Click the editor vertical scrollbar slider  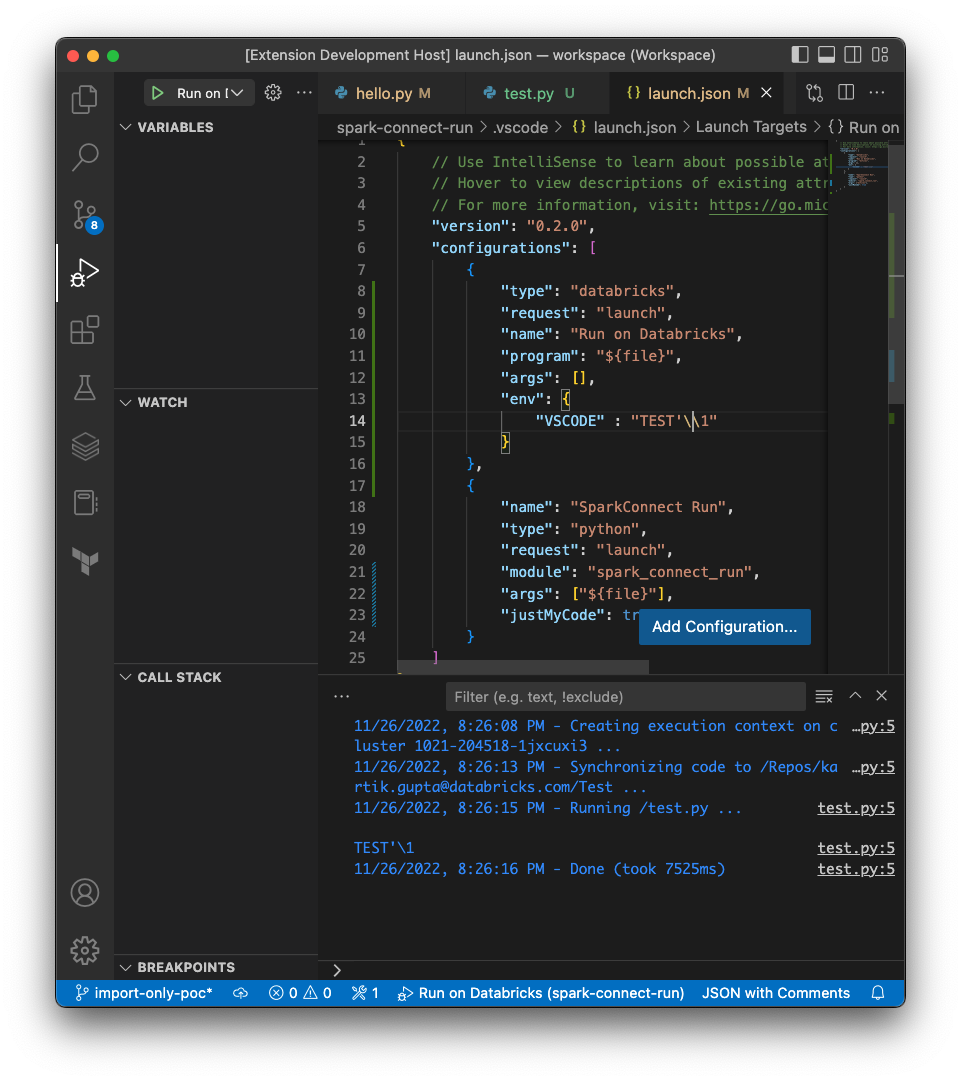[x=896, y=272]
